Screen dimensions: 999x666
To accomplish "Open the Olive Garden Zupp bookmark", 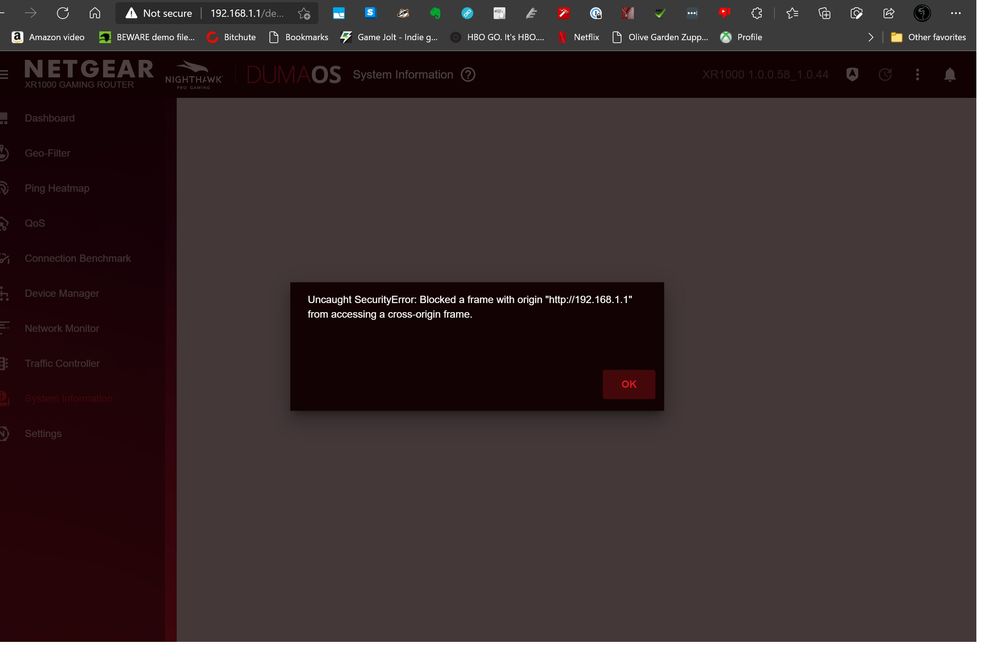I will 660,37.
